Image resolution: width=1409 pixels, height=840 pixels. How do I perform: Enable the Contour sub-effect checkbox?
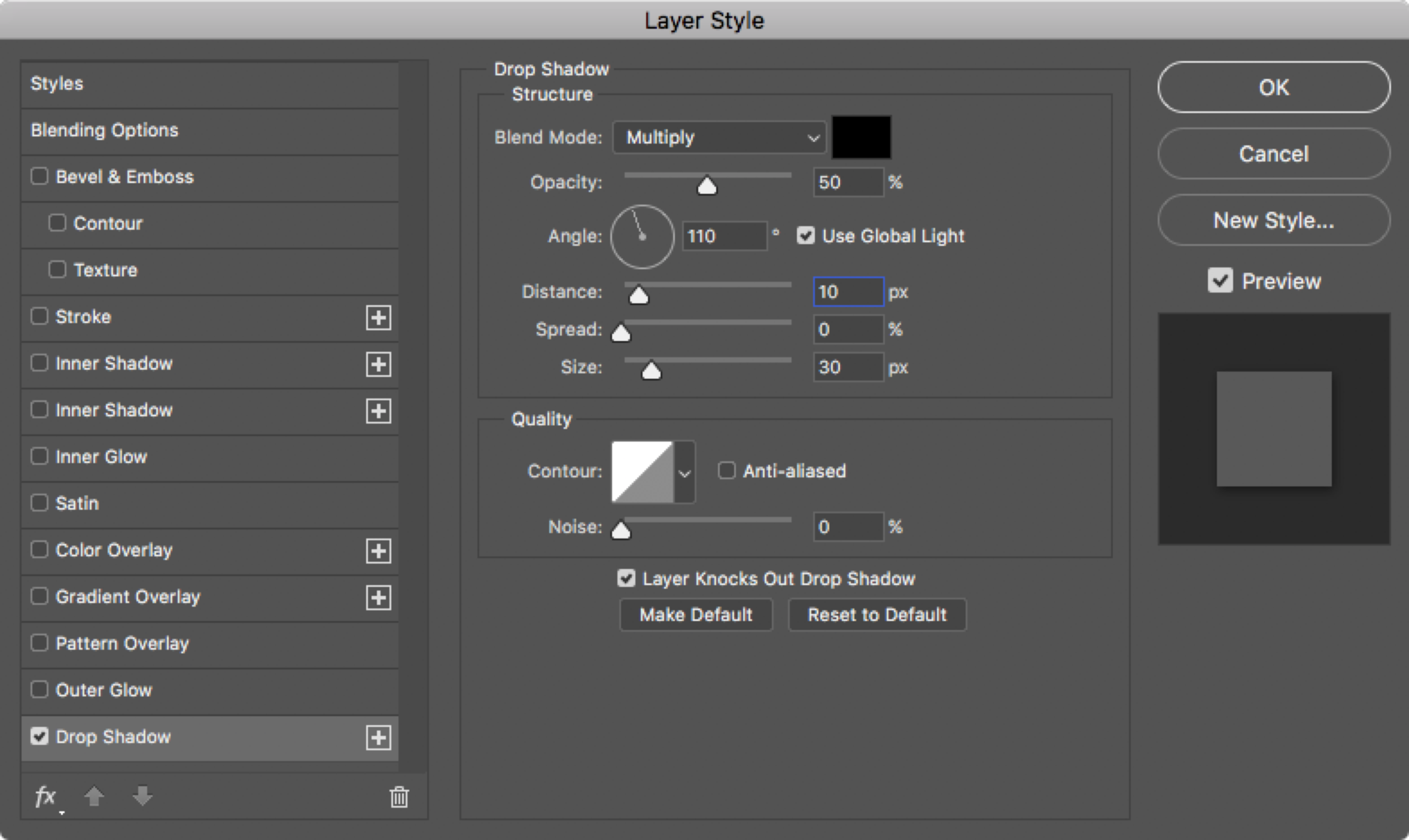point(57,223)
